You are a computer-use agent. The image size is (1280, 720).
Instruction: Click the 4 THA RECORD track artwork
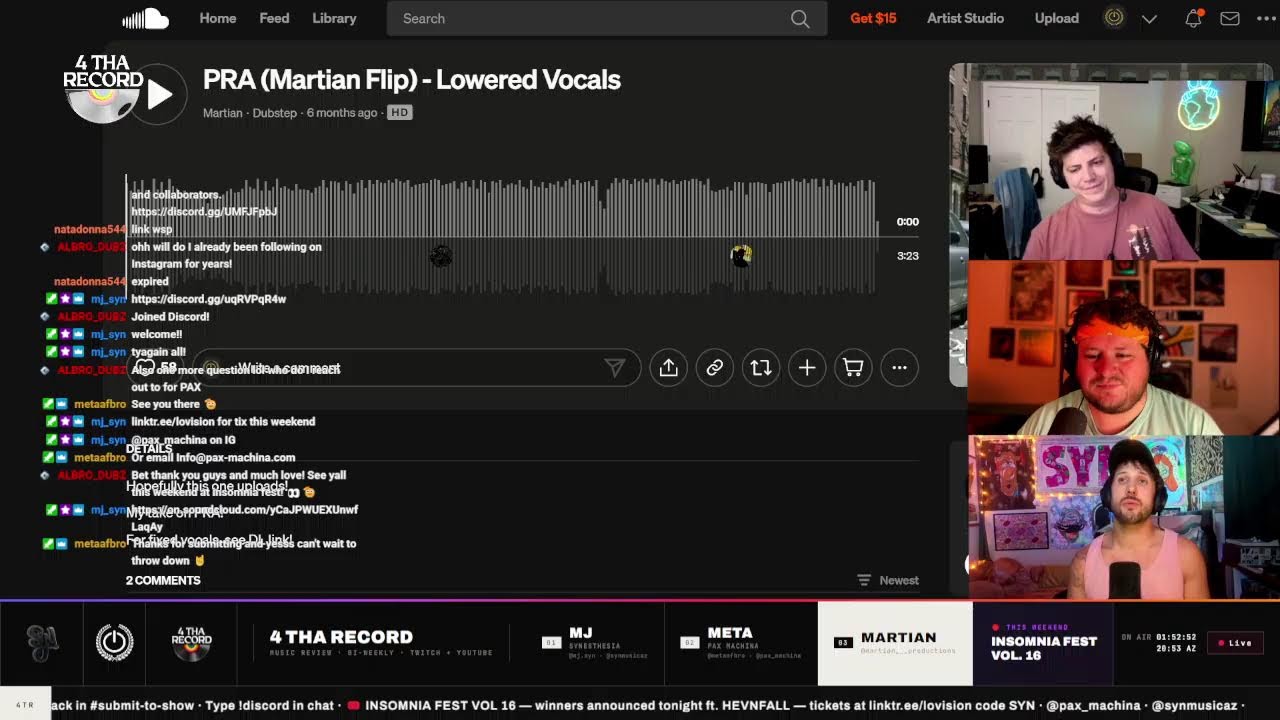point(103,90)
